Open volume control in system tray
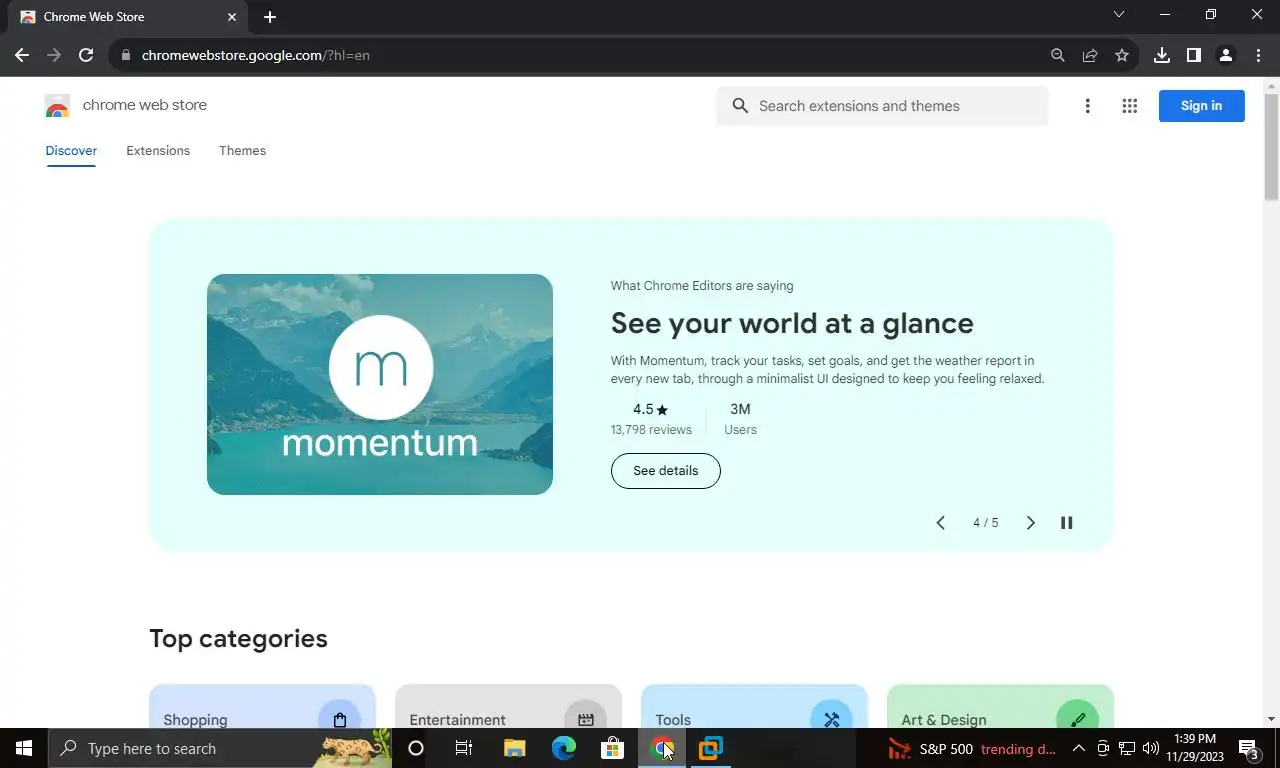 click(1151, 748)
